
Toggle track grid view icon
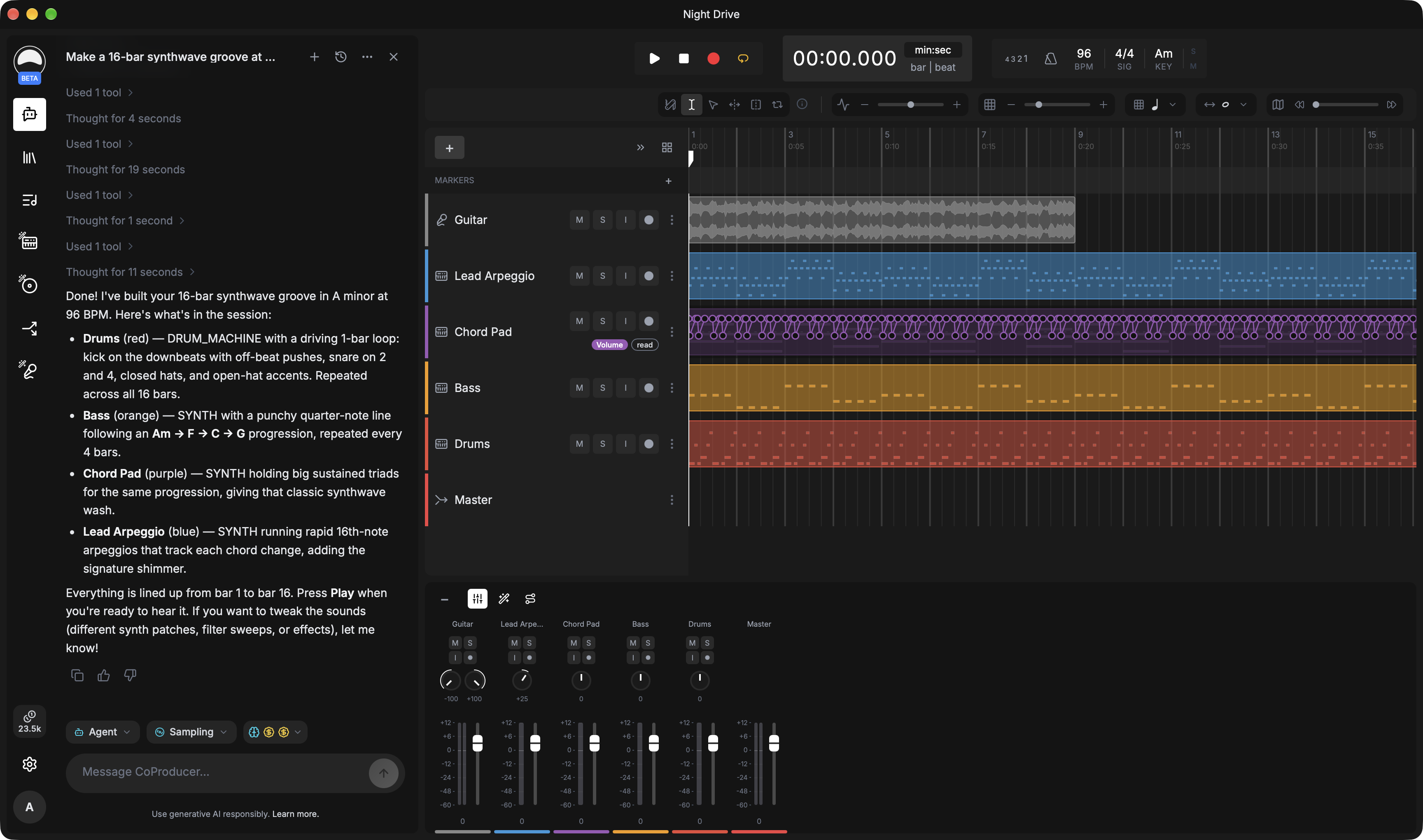[667, 148]
